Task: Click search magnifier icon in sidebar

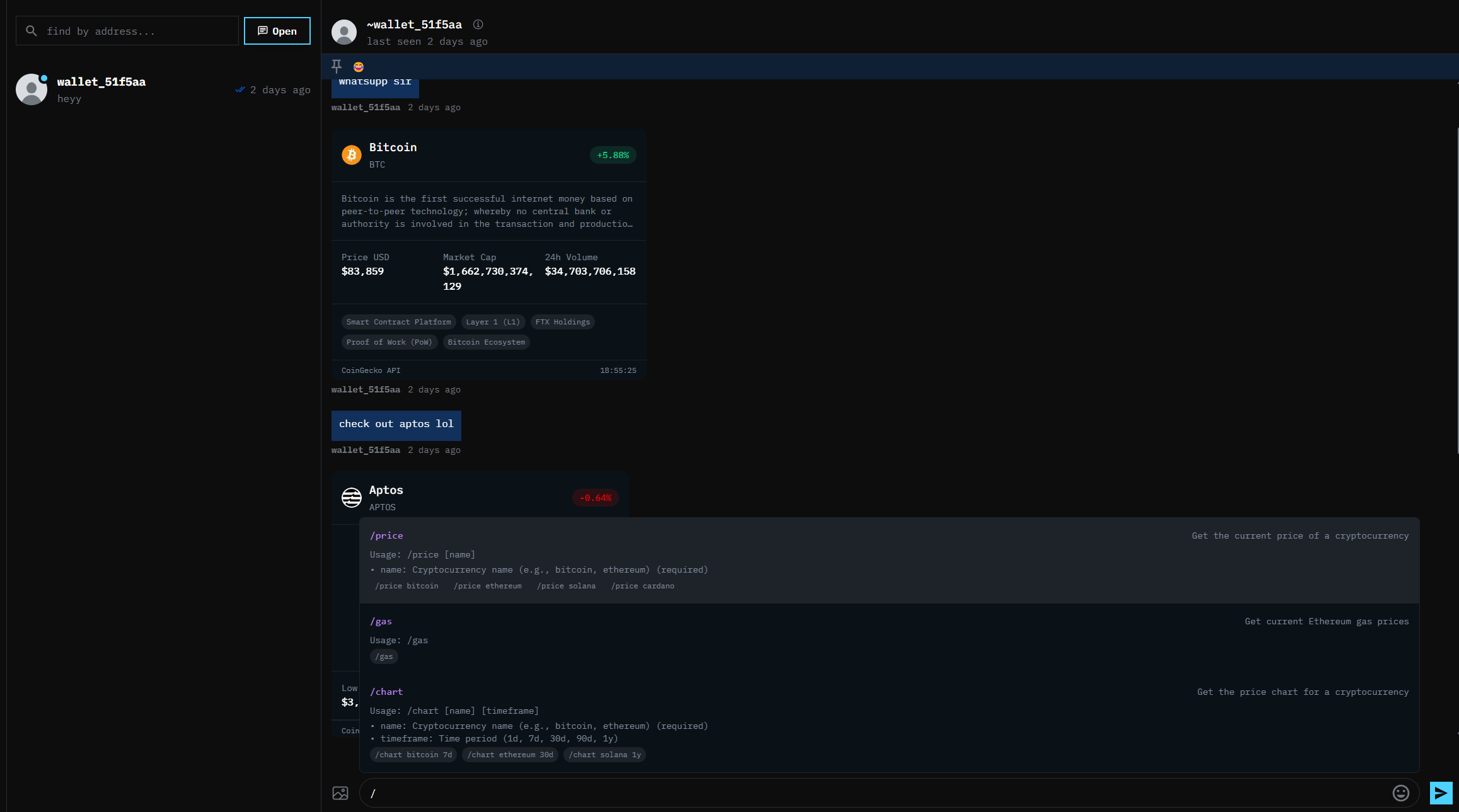Action: click(x=31, y=31)
